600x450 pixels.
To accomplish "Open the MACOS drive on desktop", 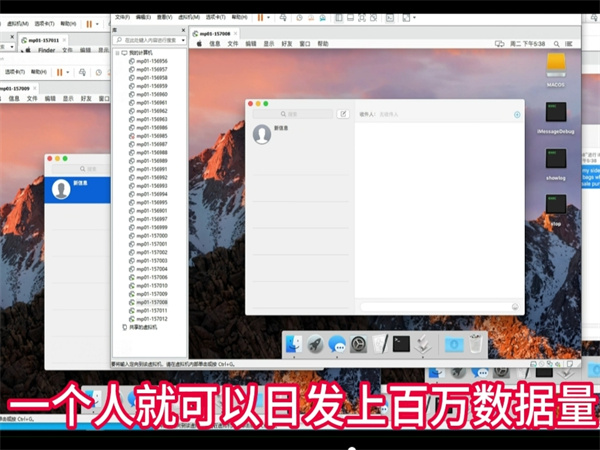I will tap(557, 66).
